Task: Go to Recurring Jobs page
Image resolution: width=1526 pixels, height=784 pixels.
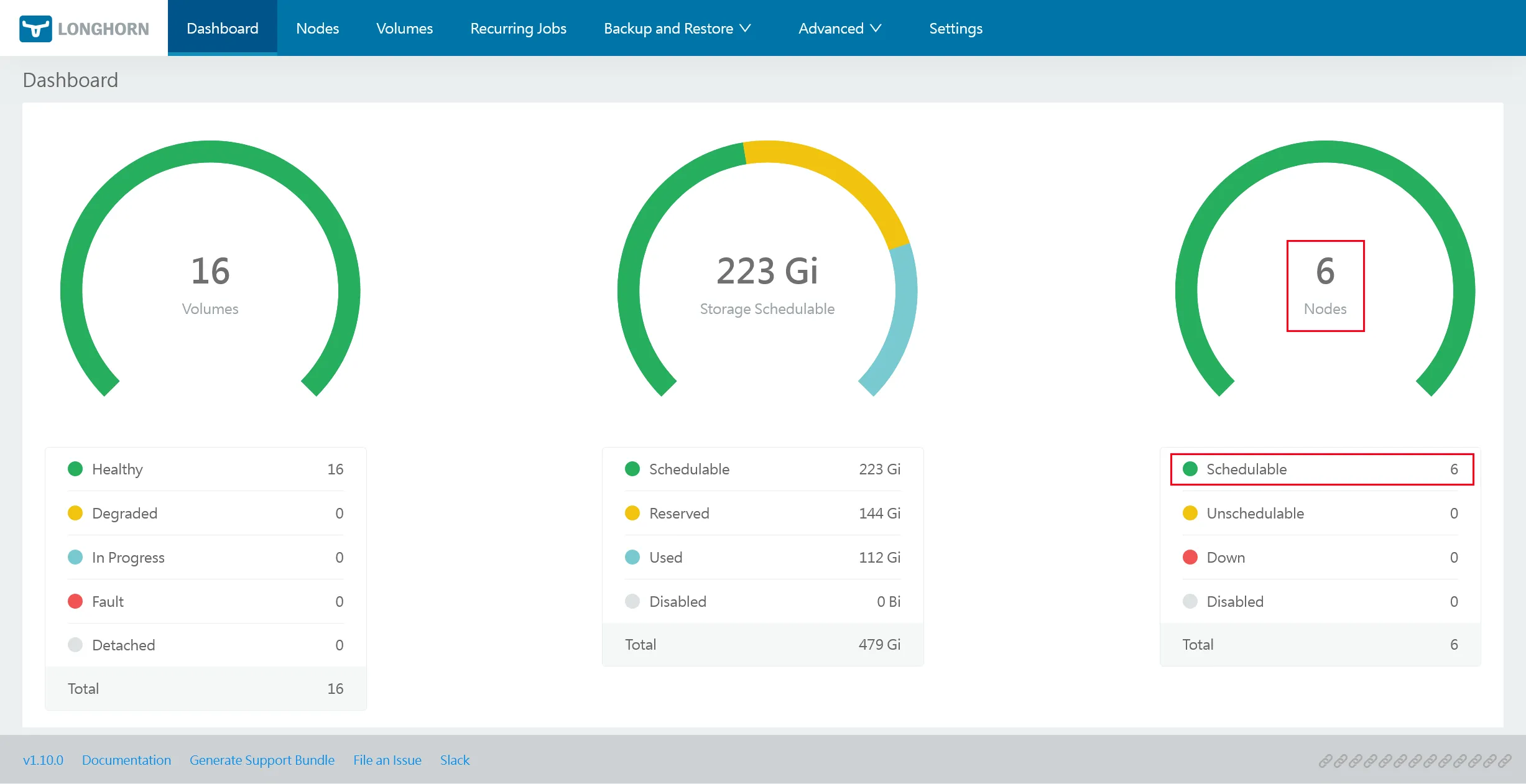Action: pyautogui.click(x=518, y=29)
